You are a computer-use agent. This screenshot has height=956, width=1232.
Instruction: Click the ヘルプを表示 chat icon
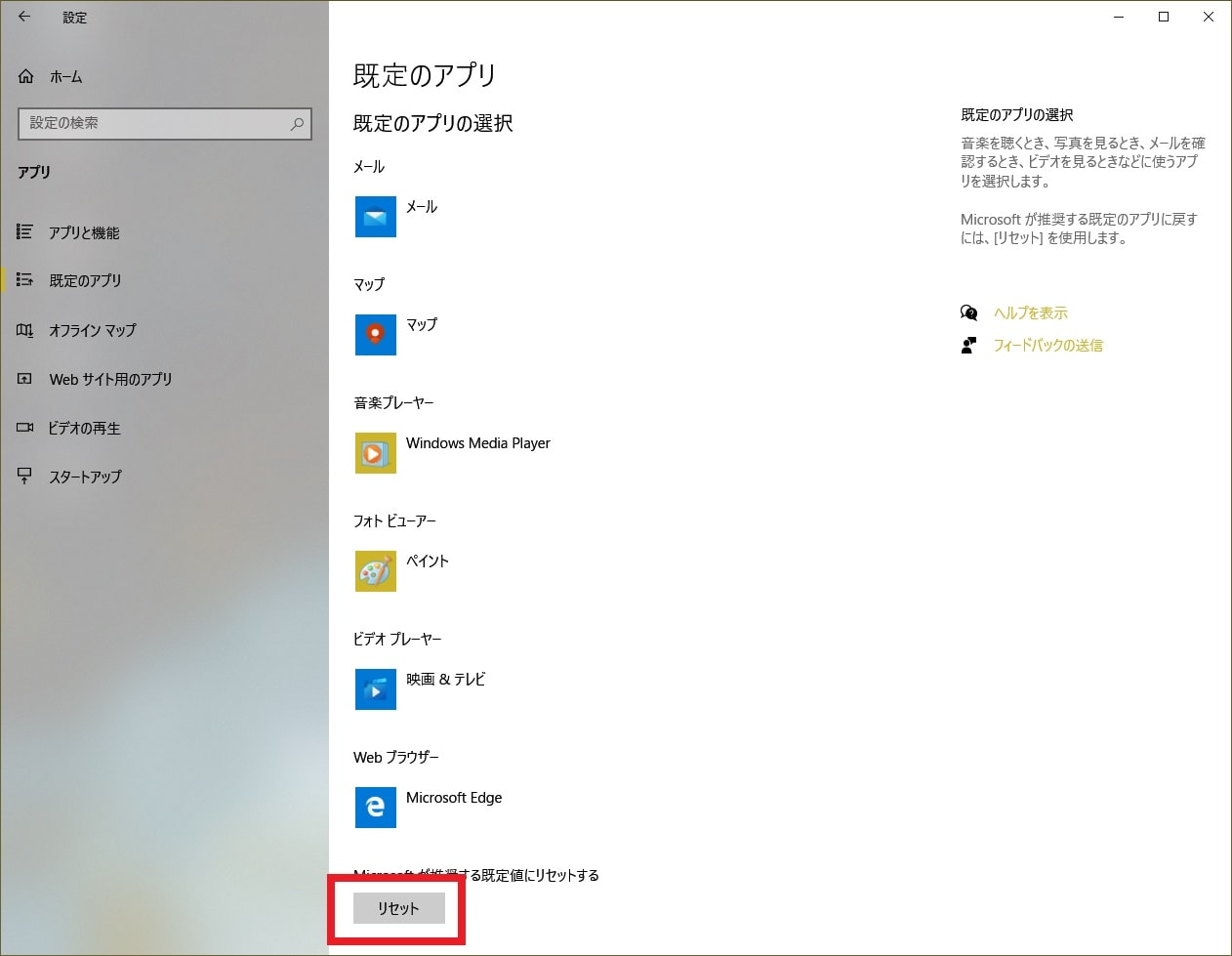point(968,312)
